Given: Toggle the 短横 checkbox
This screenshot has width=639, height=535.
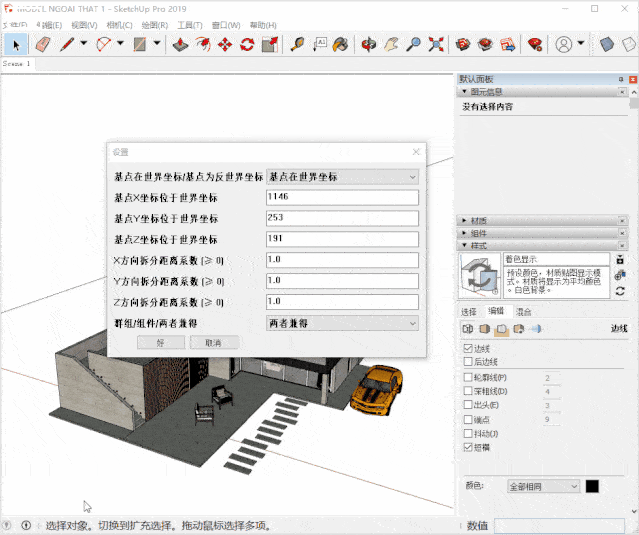Looking at the screenshot, I should tap(468, 447).
